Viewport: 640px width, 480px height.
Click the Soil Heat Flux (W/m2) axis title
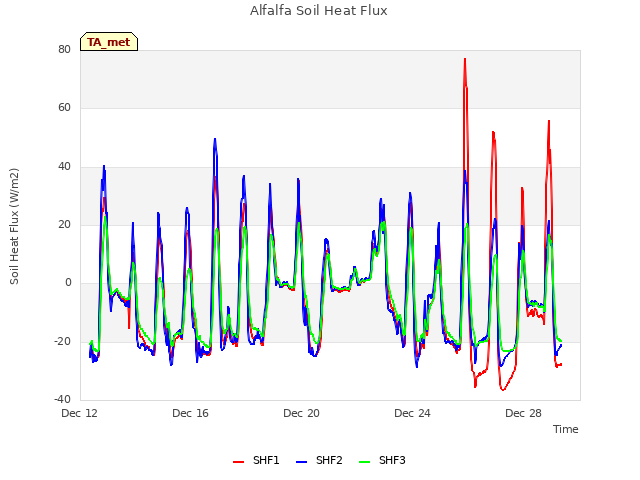tap(14, 226)
